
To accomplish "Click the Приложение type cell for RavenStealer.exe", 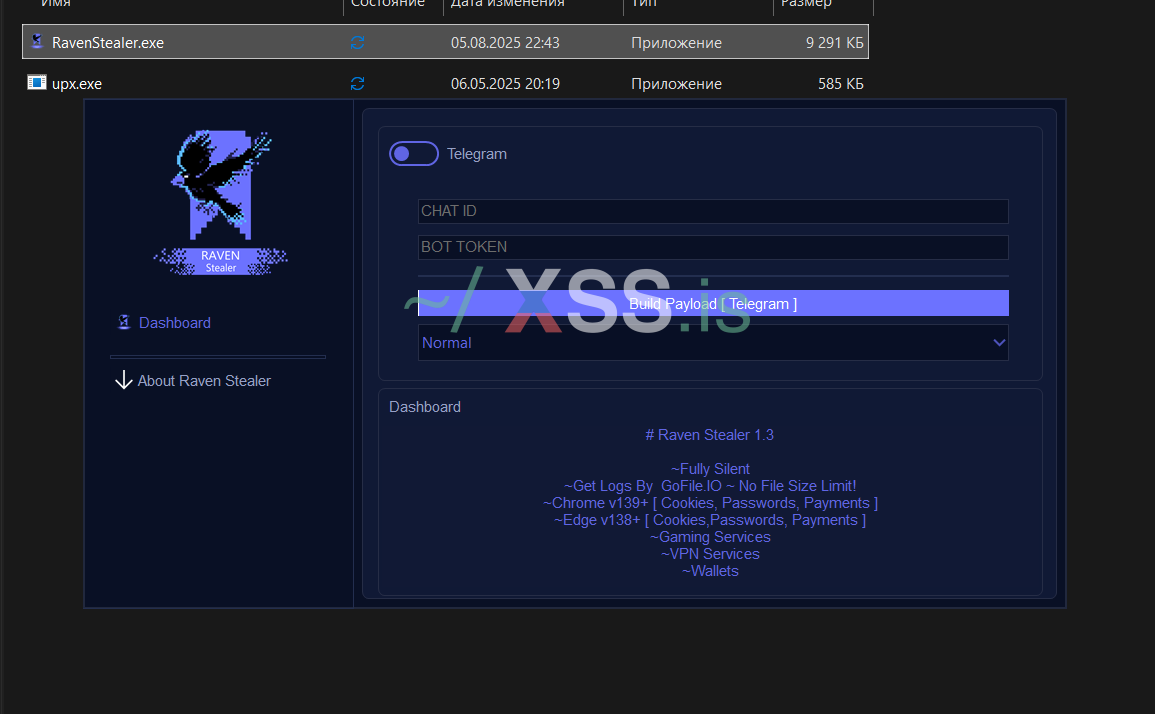I will 676,43.
